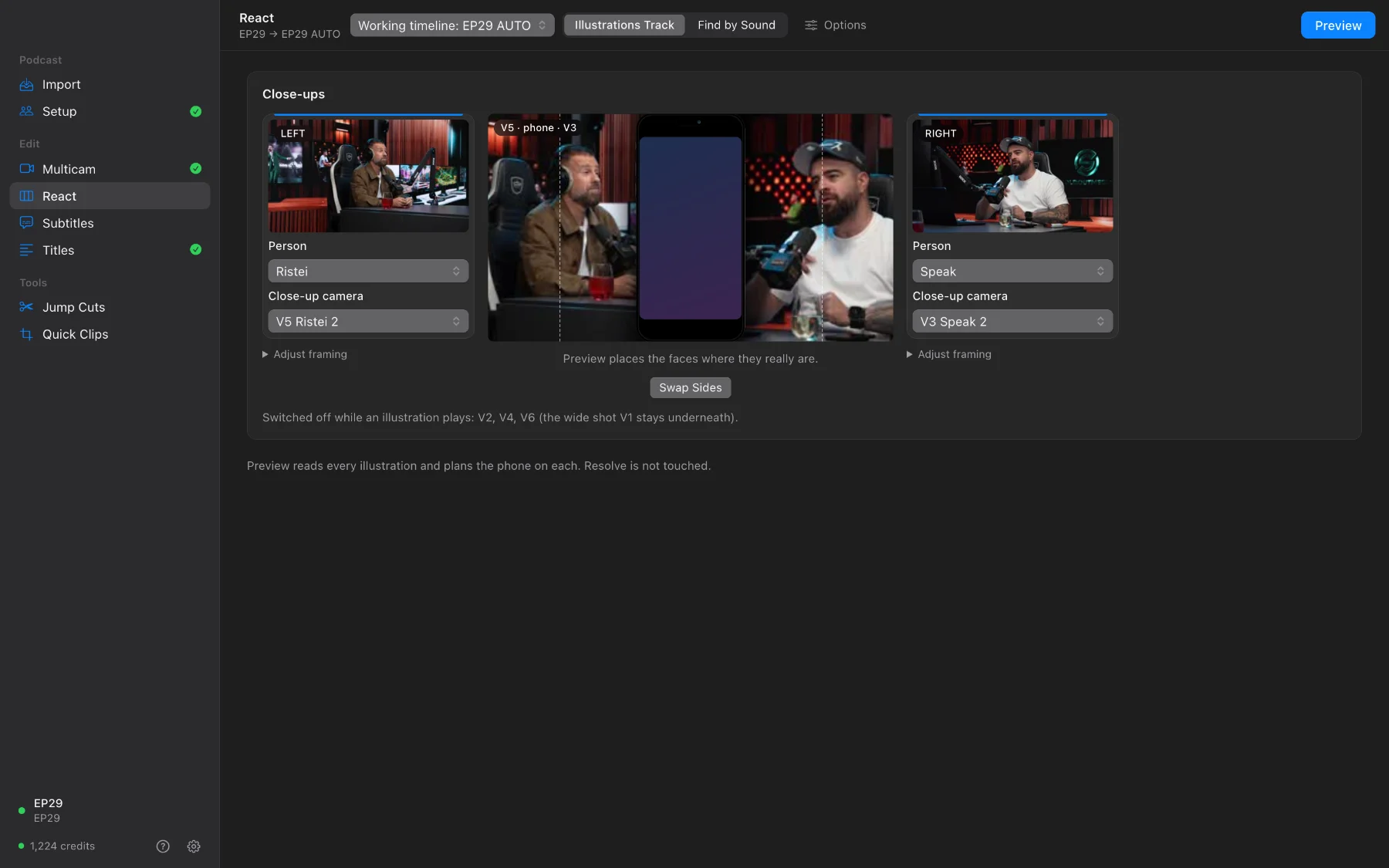
Task: Click the blue Preview button
Action: [1338, 25]
